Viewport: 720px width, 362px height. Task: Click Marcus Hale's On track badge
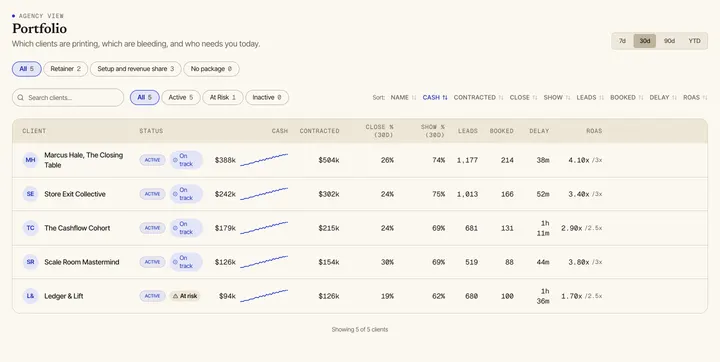[x=186, y=160]
